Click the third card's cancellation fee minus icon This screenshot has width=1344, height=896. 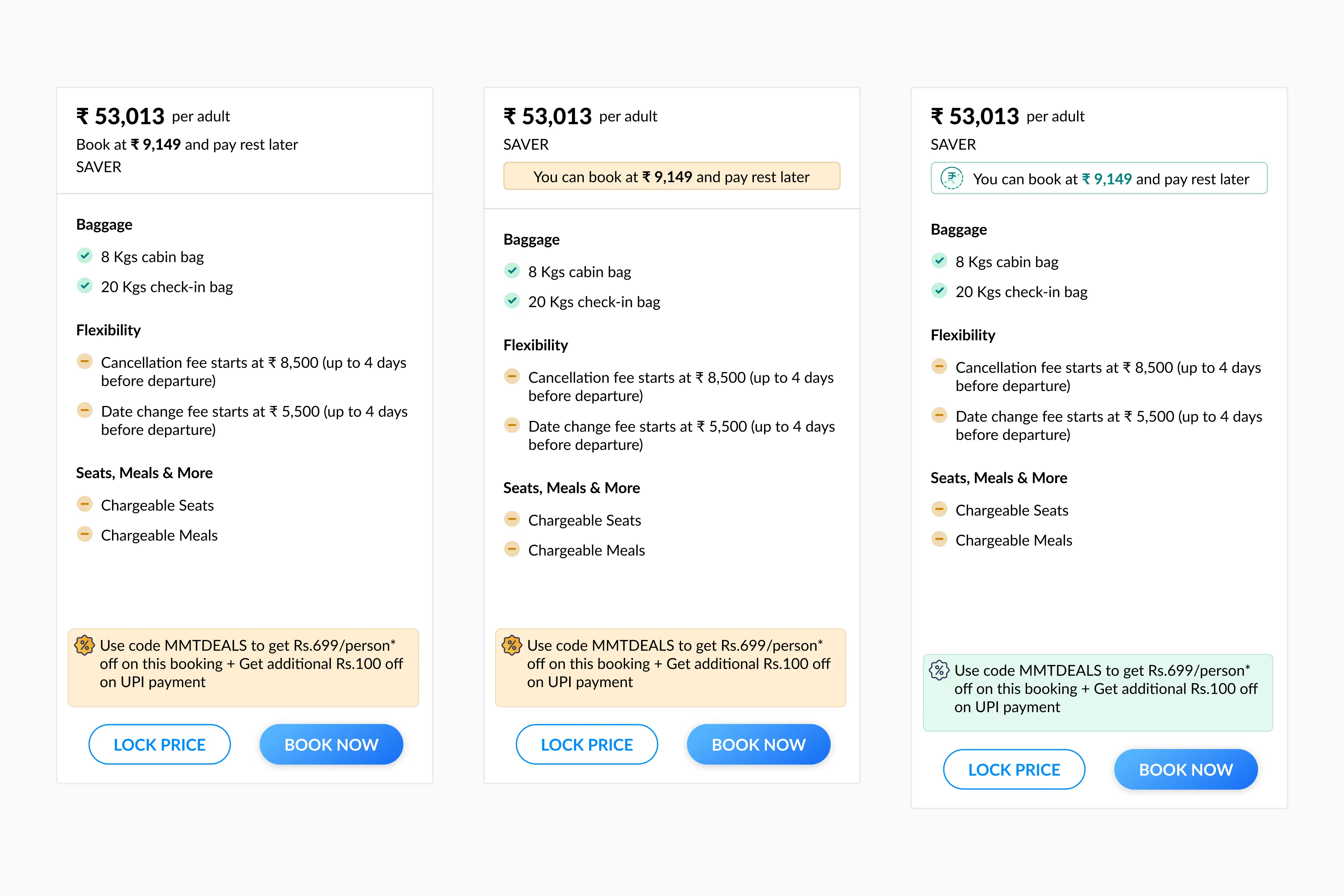pyautogui.click(x=939, y=366)
